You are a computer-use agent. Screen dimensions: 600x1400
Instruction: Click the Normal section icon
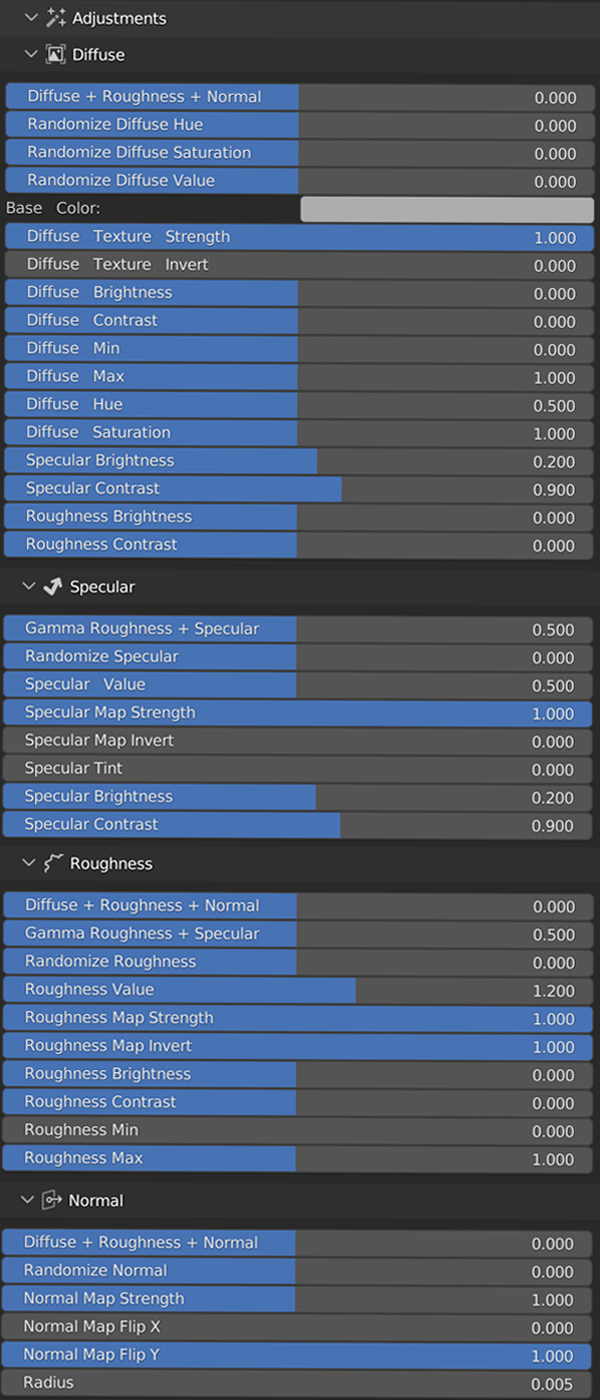[53, 1200]
